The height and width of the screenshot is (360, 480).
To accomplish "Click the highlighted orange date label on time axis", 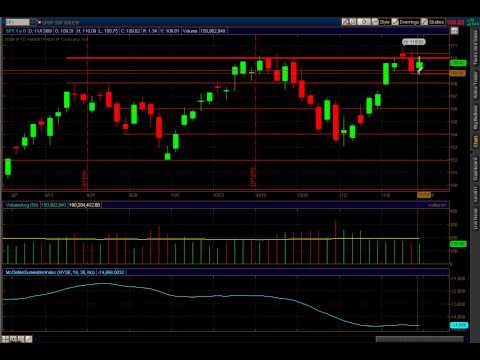I will pyautogui.click(x=424, y=195).
